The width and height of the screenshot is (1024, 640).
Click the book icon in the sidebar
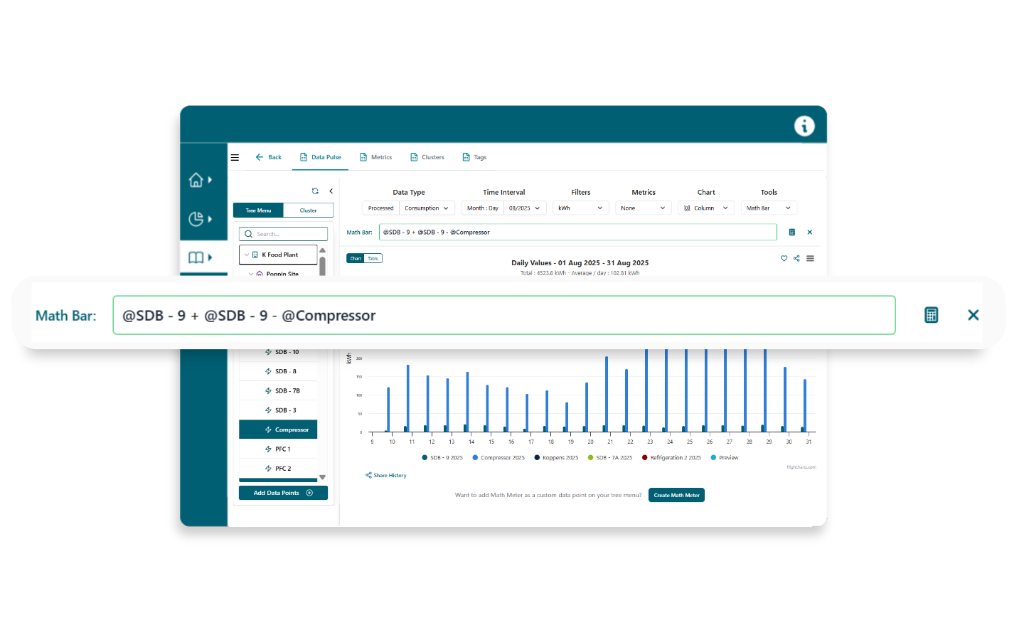click(x=196, y=258)
